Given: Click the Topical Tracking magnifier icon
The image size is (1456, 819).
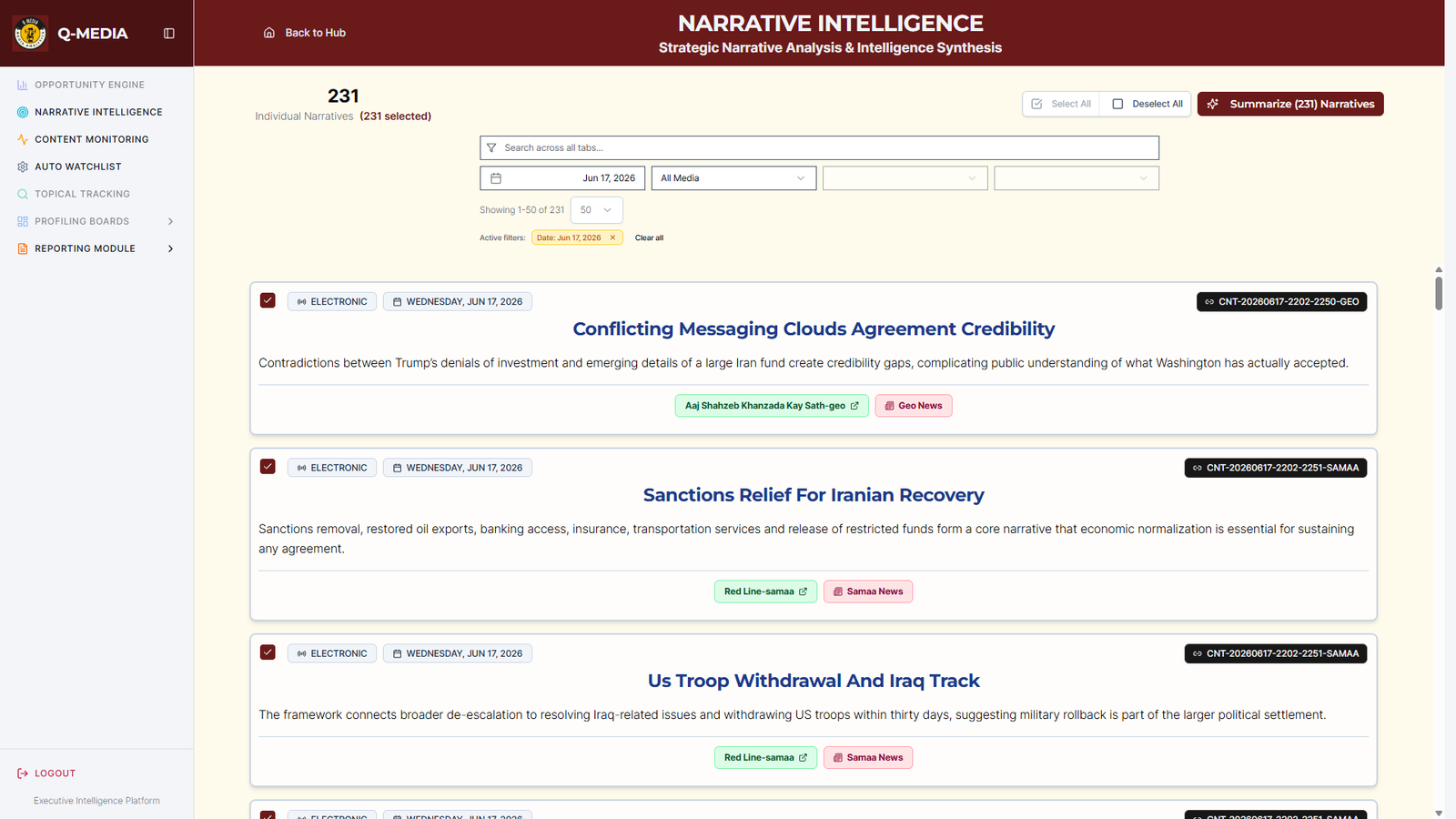Looking at the screenshot, I should (23, 194).
